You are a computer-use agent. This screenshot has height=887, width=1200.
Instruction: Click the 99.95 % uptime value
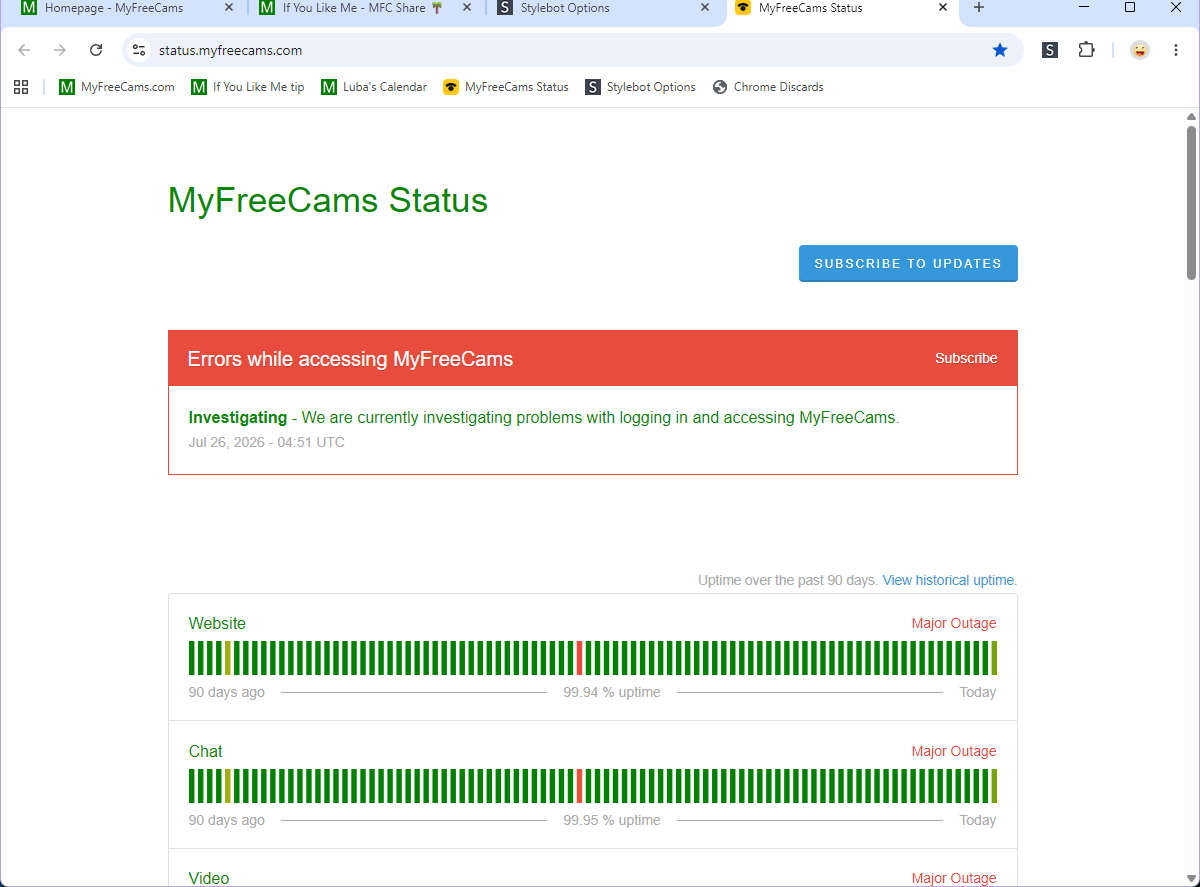(612, 820)
